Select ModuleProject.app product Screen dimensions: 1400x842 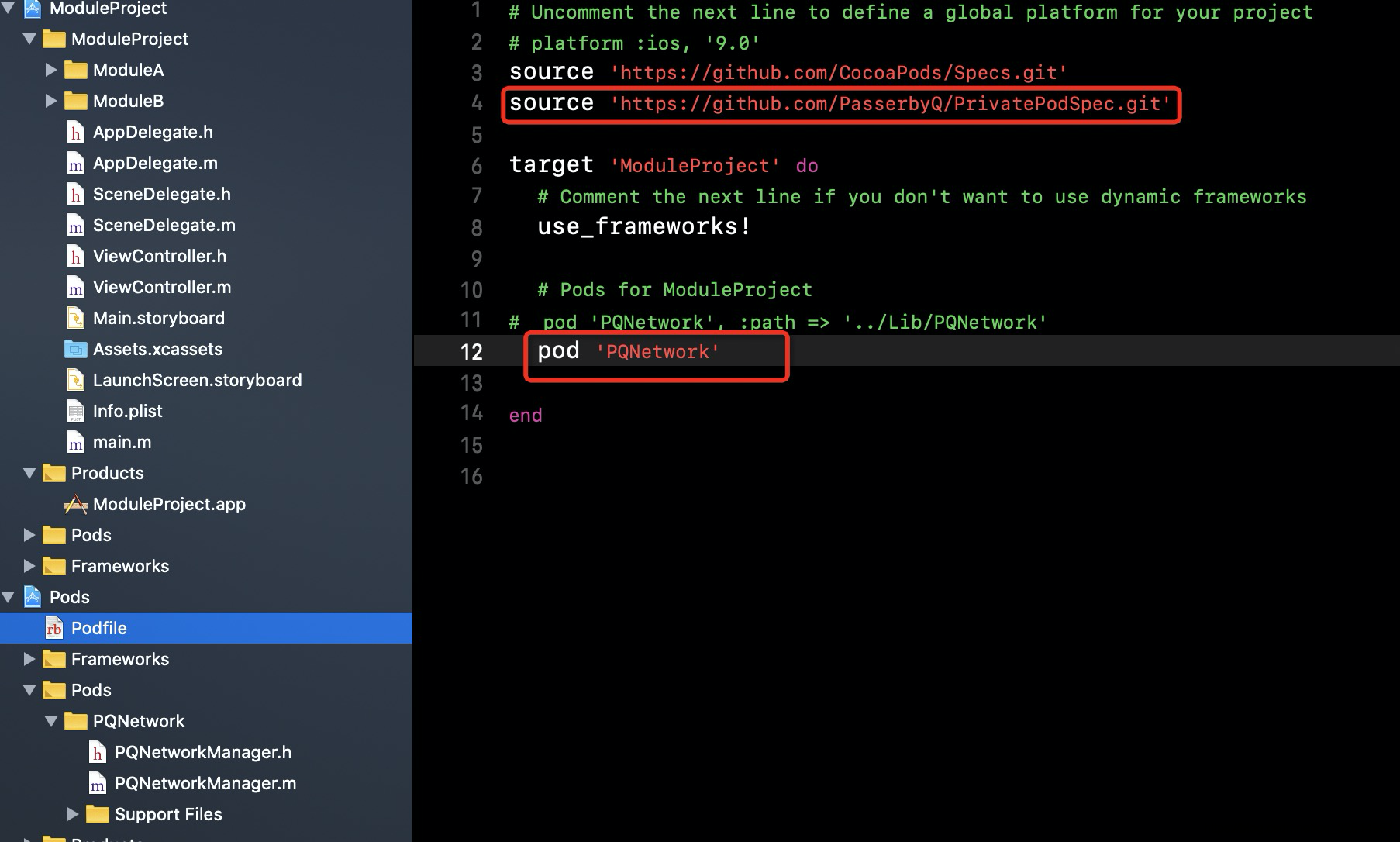click(x=169, y=504)
